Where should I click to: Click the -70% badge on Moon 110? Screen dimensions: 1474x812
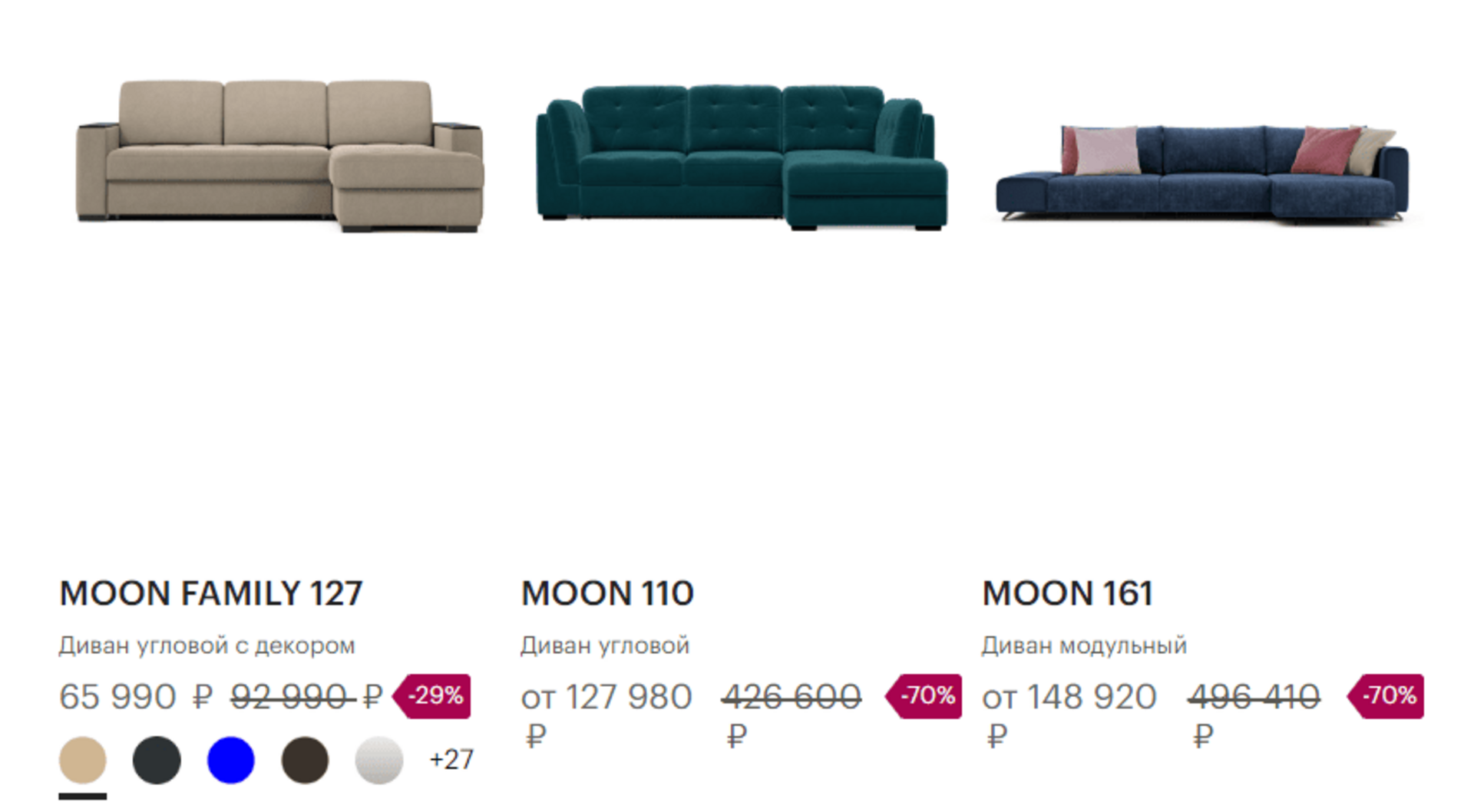925,696
